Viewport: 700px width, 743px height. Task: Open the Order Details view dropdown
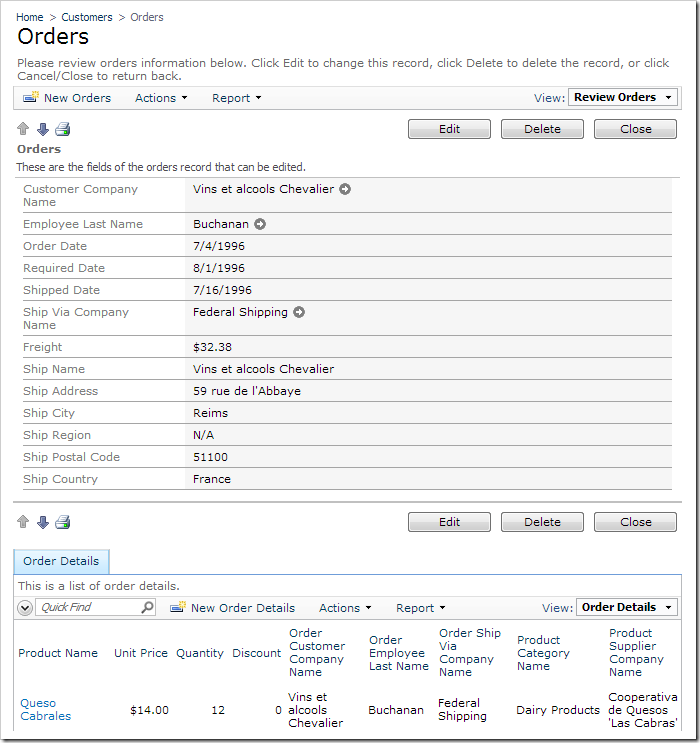[627, 607]
